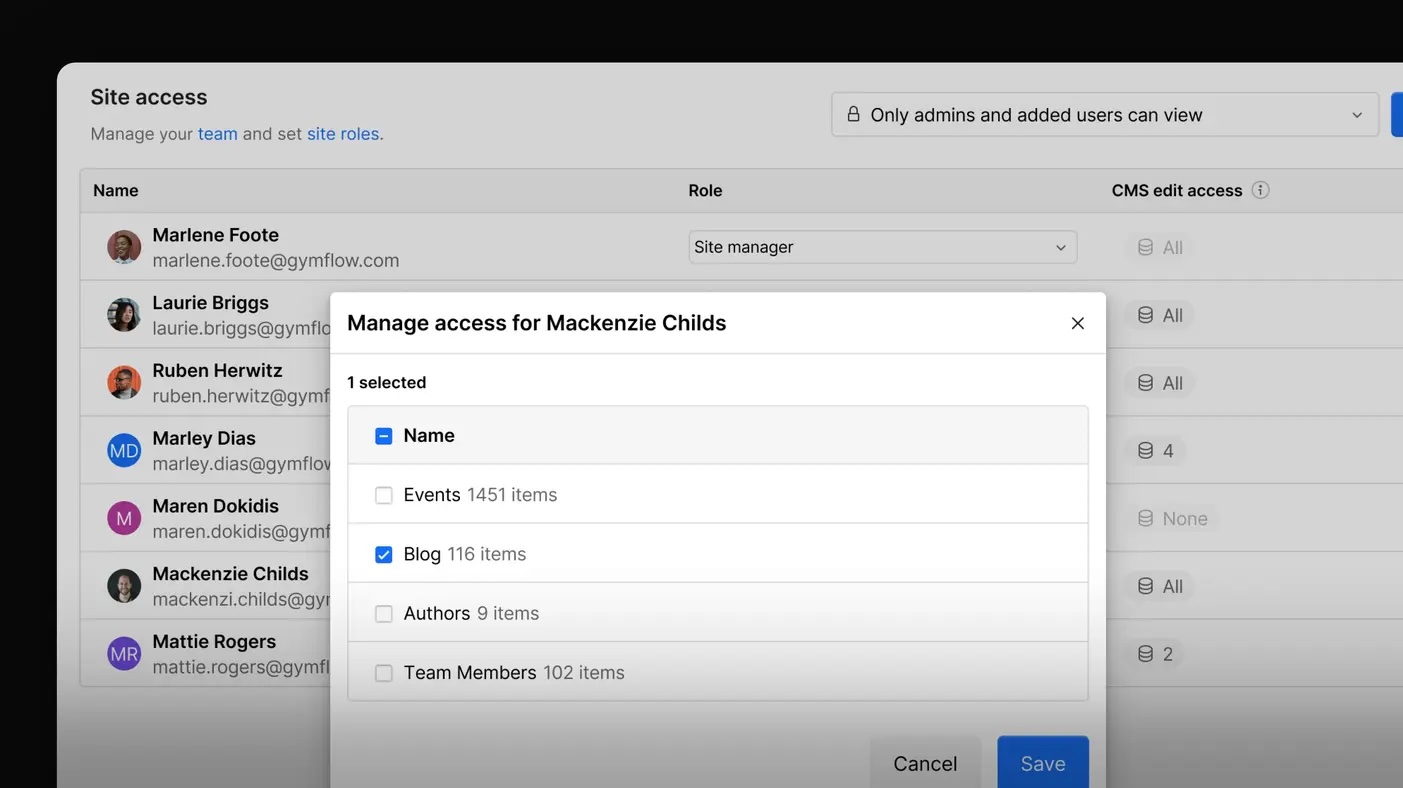The height and width of the screenshot is (788, 1403).
Task: Click the CMS edit access info icon
Action: (x=1261, y=190)
